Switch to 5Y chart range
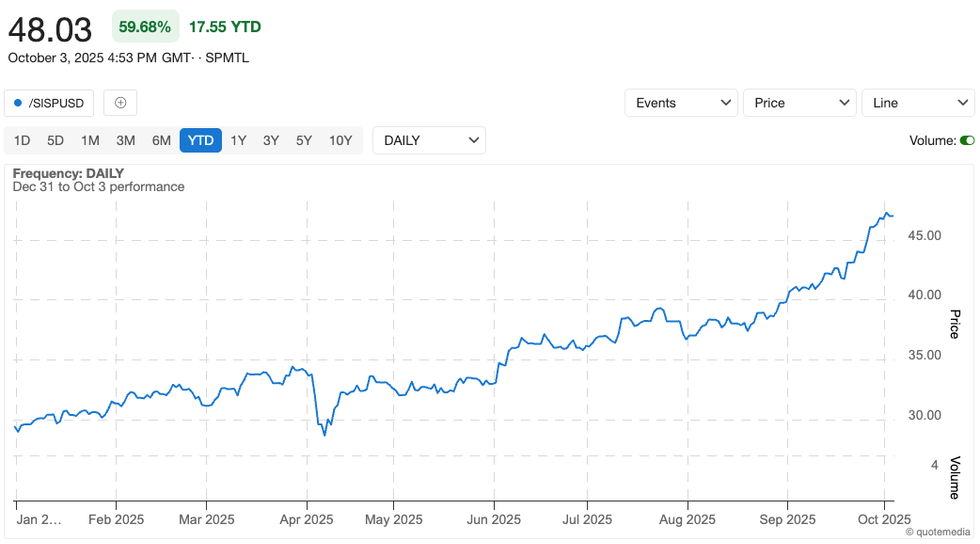 304,140
